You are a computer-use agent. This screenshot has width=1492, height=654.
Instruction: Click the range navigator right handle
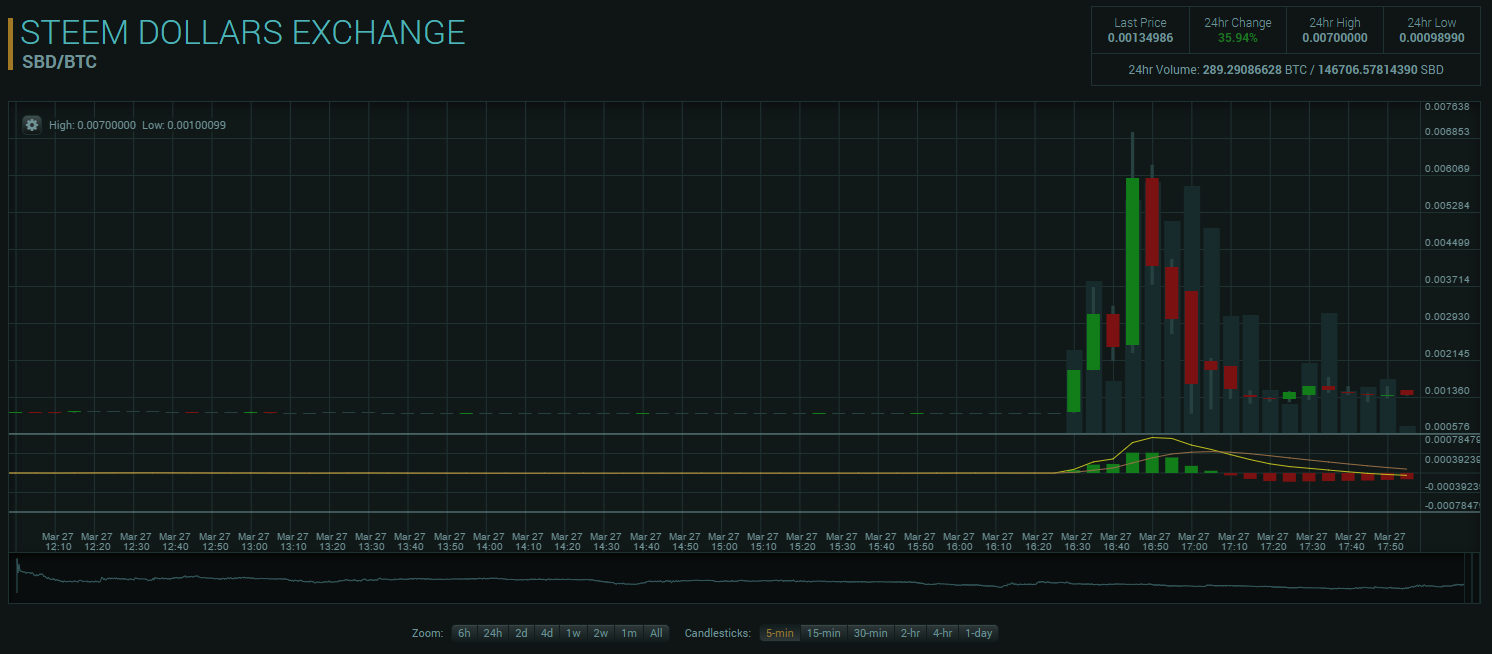pyautogui.click(x=1473, y=578)
